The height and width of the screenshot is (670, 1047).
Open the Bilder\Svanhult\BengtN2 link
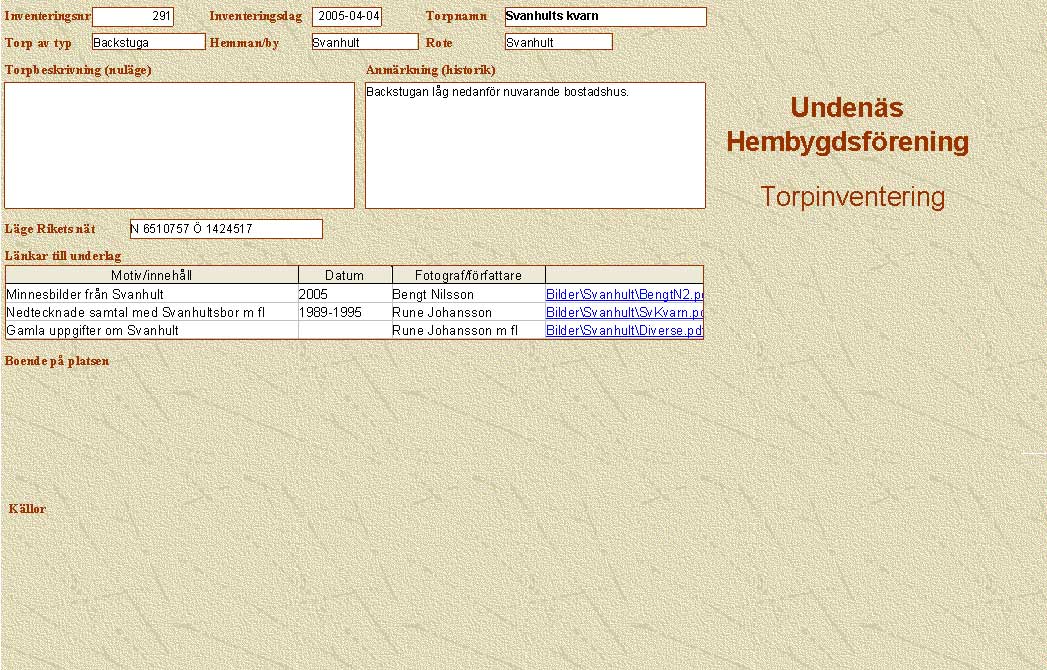tap(625, 295)
